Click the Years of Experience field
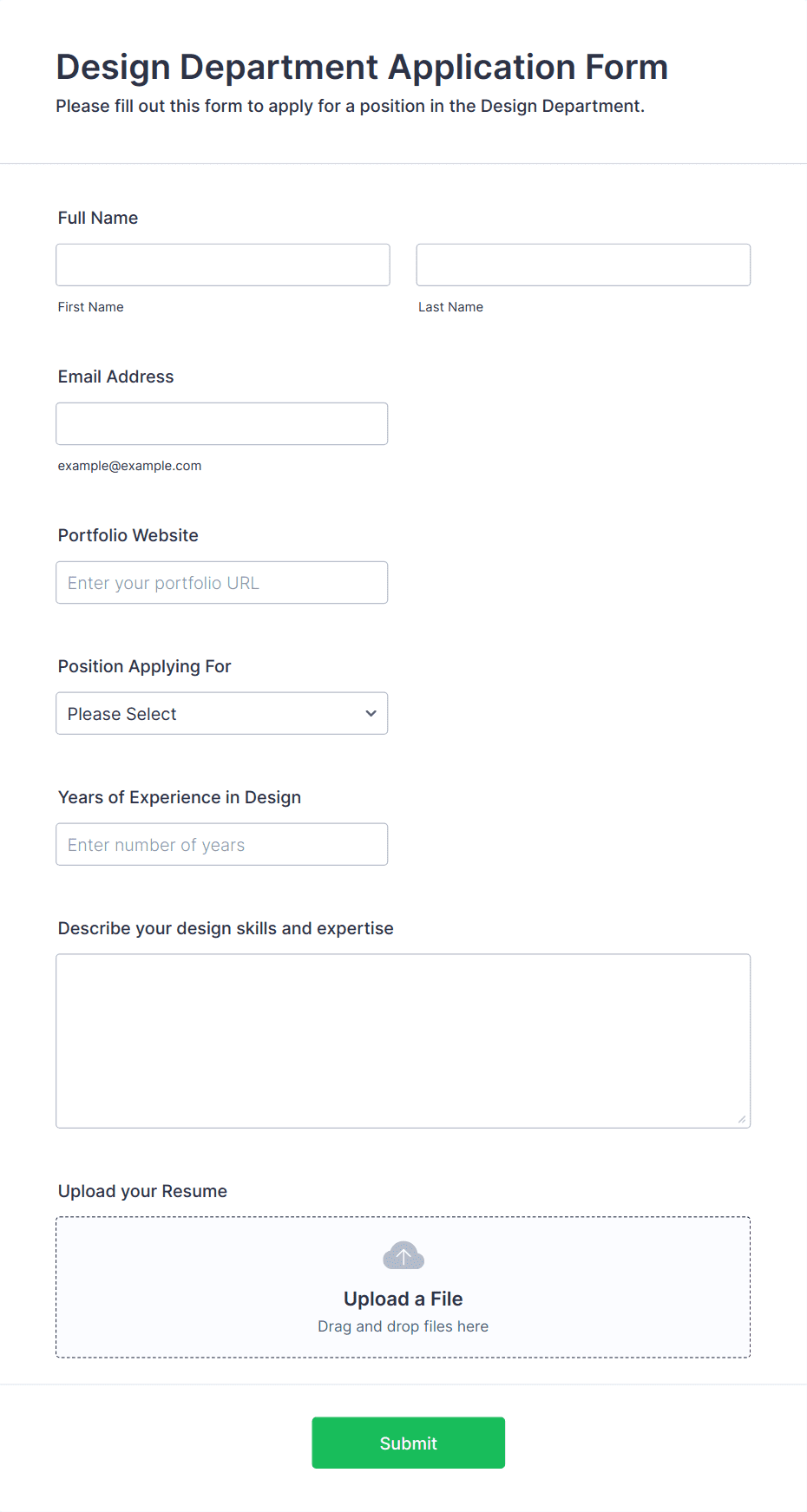 pos(222,844)
